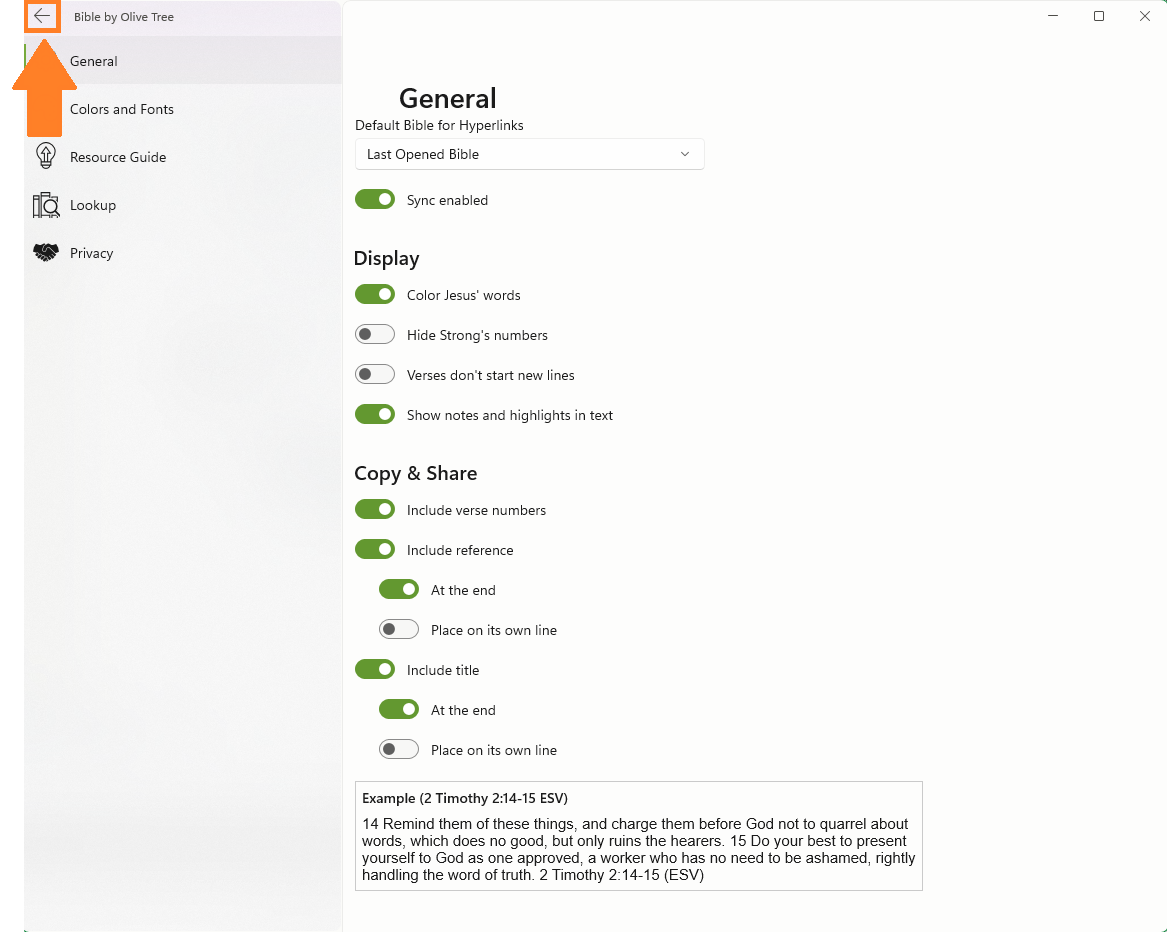
Task: Click the Resource Guide lightbulb icon
Action: pos(46,156)
